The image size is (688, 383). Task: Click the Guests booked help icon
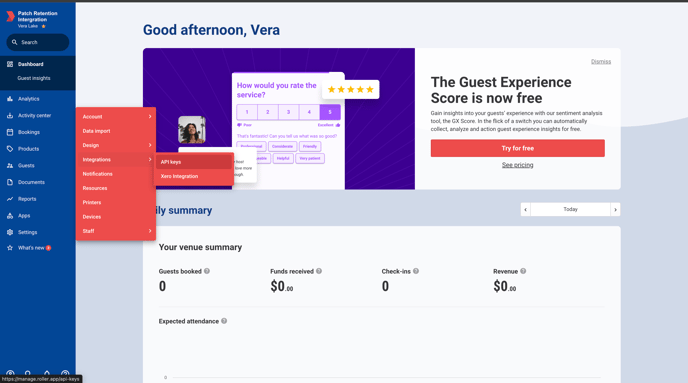point(207,271)
